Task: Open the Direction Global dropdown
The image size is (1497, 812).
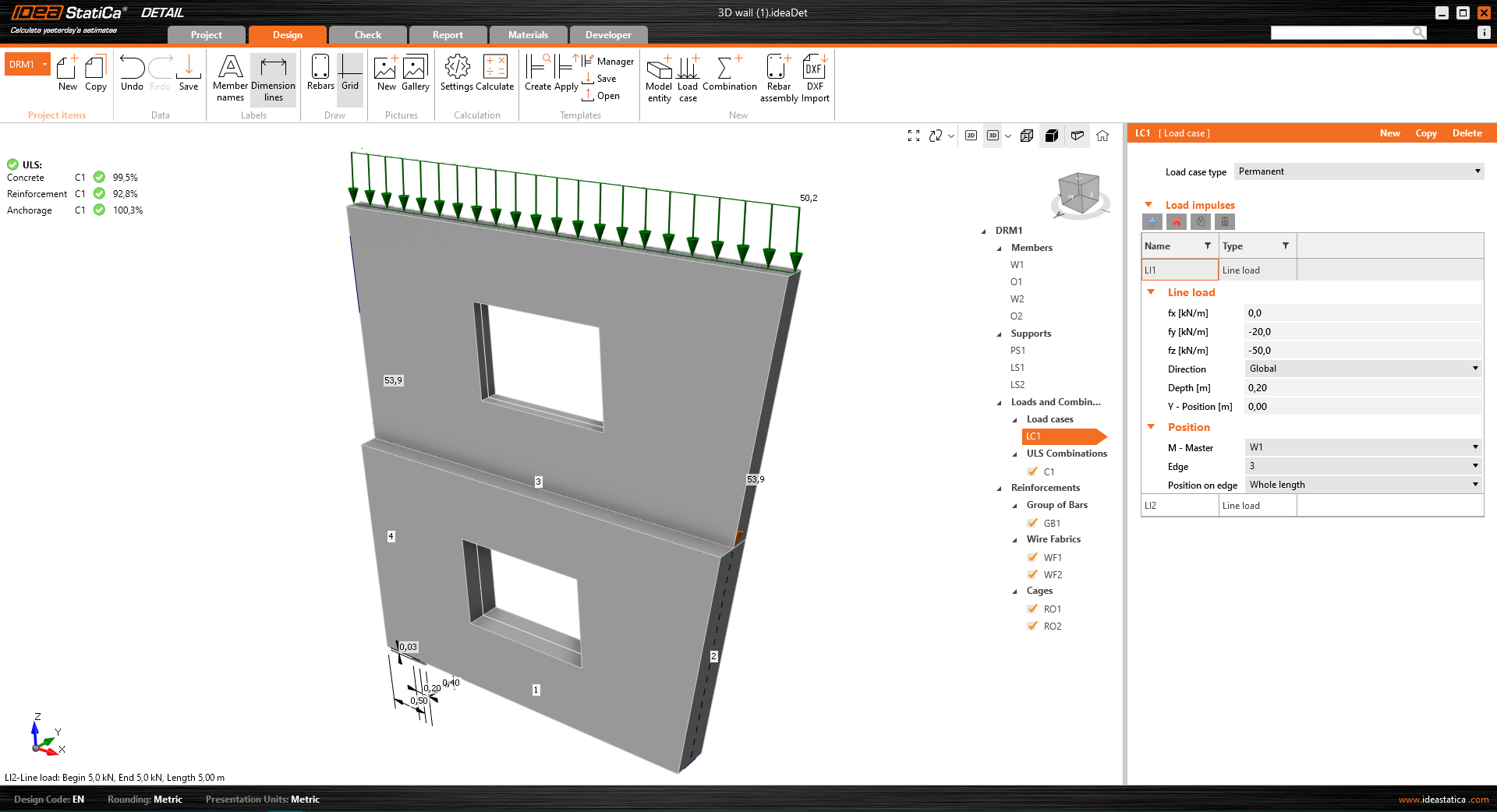Action: click(1363, 369)
